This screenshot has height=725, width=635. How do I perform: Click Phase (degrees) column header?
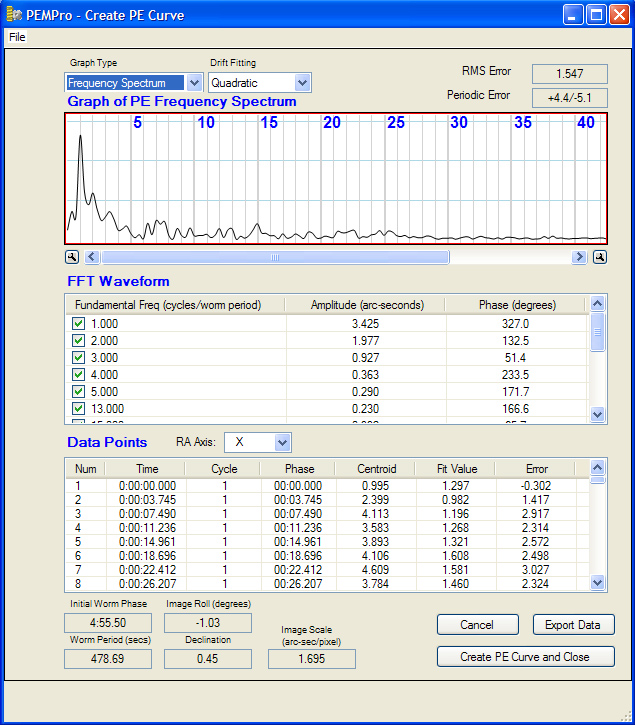point(517,305)
